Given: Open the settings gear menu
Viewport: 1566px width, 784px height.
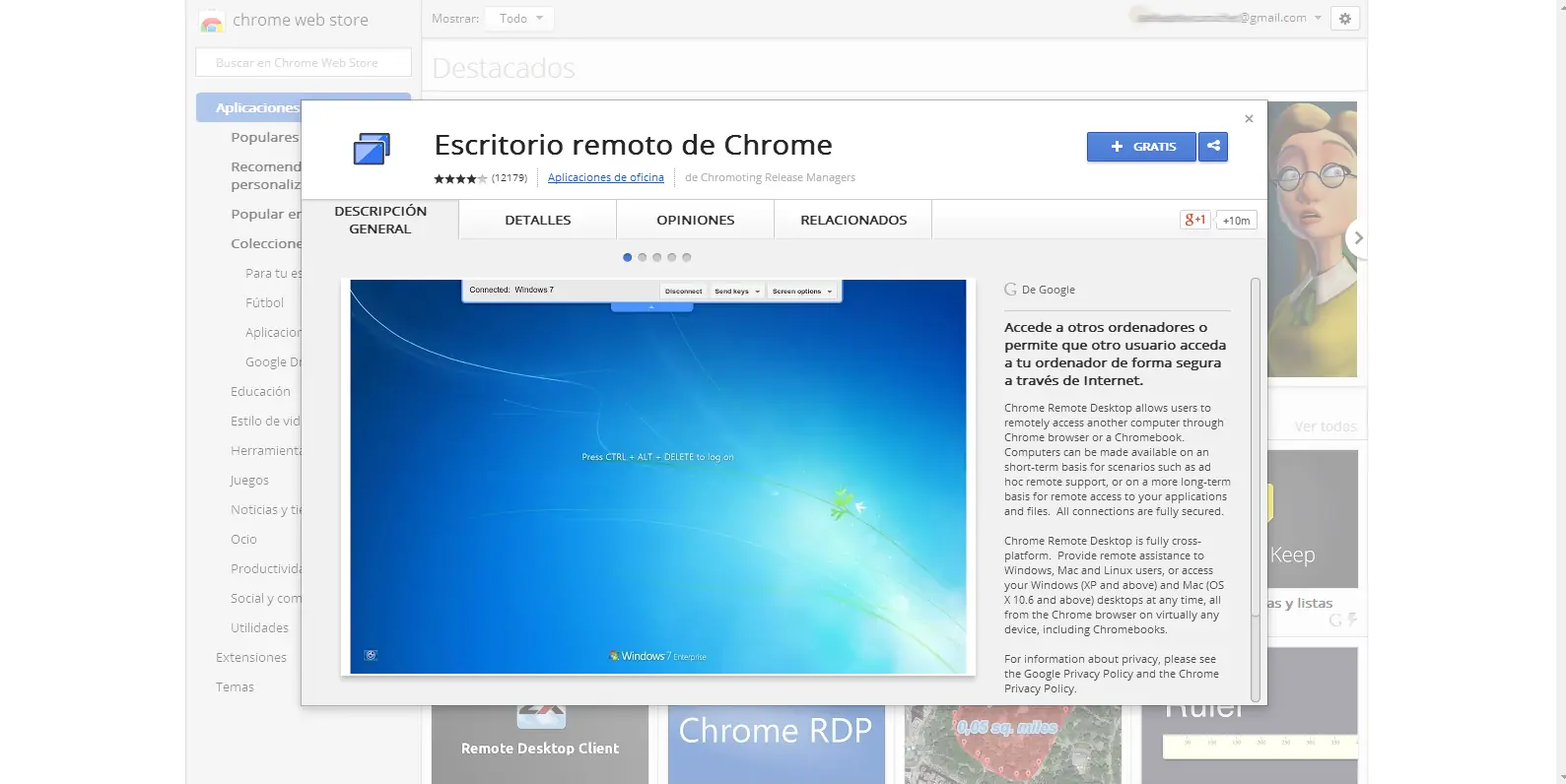Looking at the screenshot, I should [x=1345, y=18].
